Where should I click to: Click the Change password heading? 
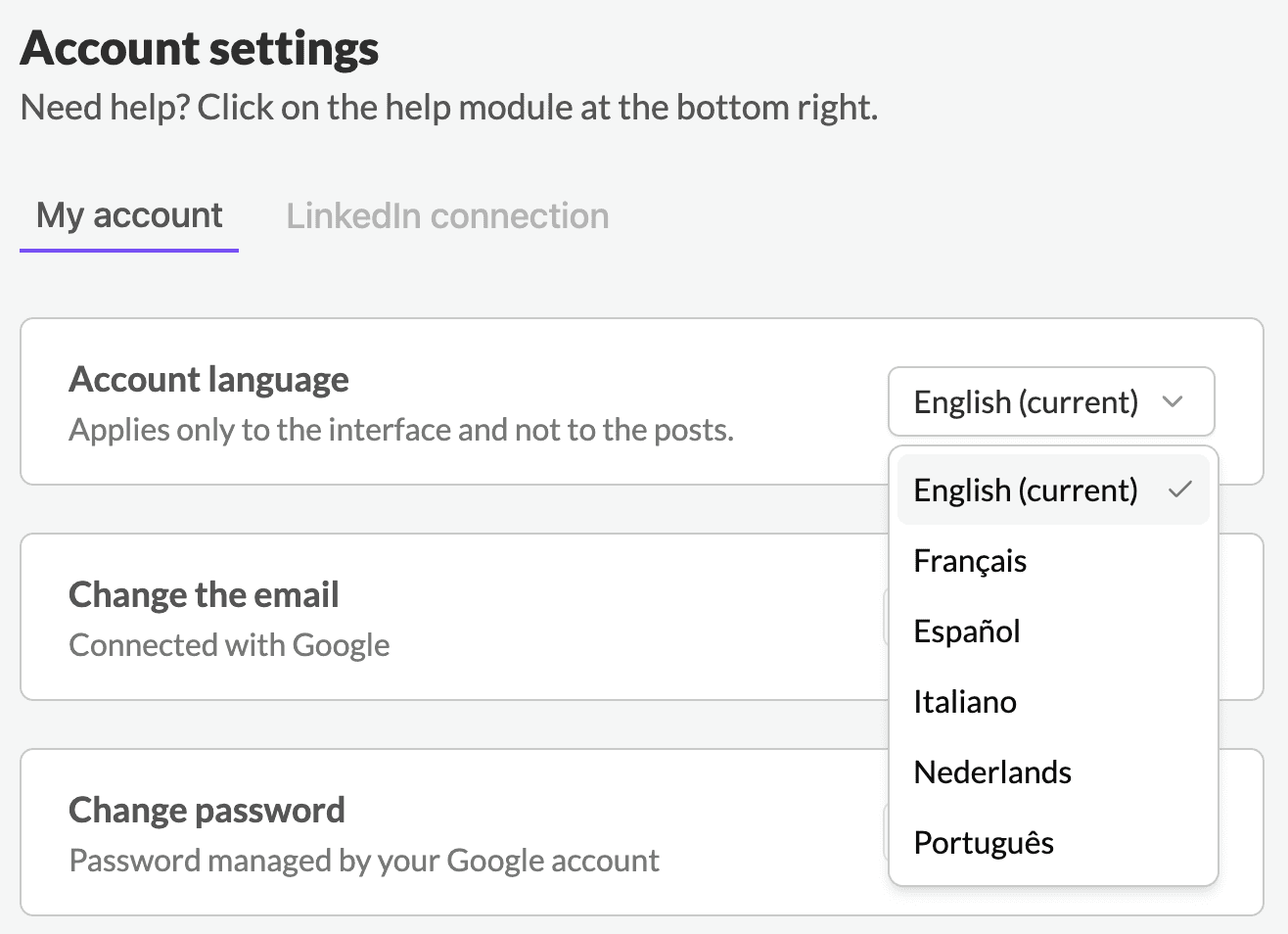click(x=207, y=810)
